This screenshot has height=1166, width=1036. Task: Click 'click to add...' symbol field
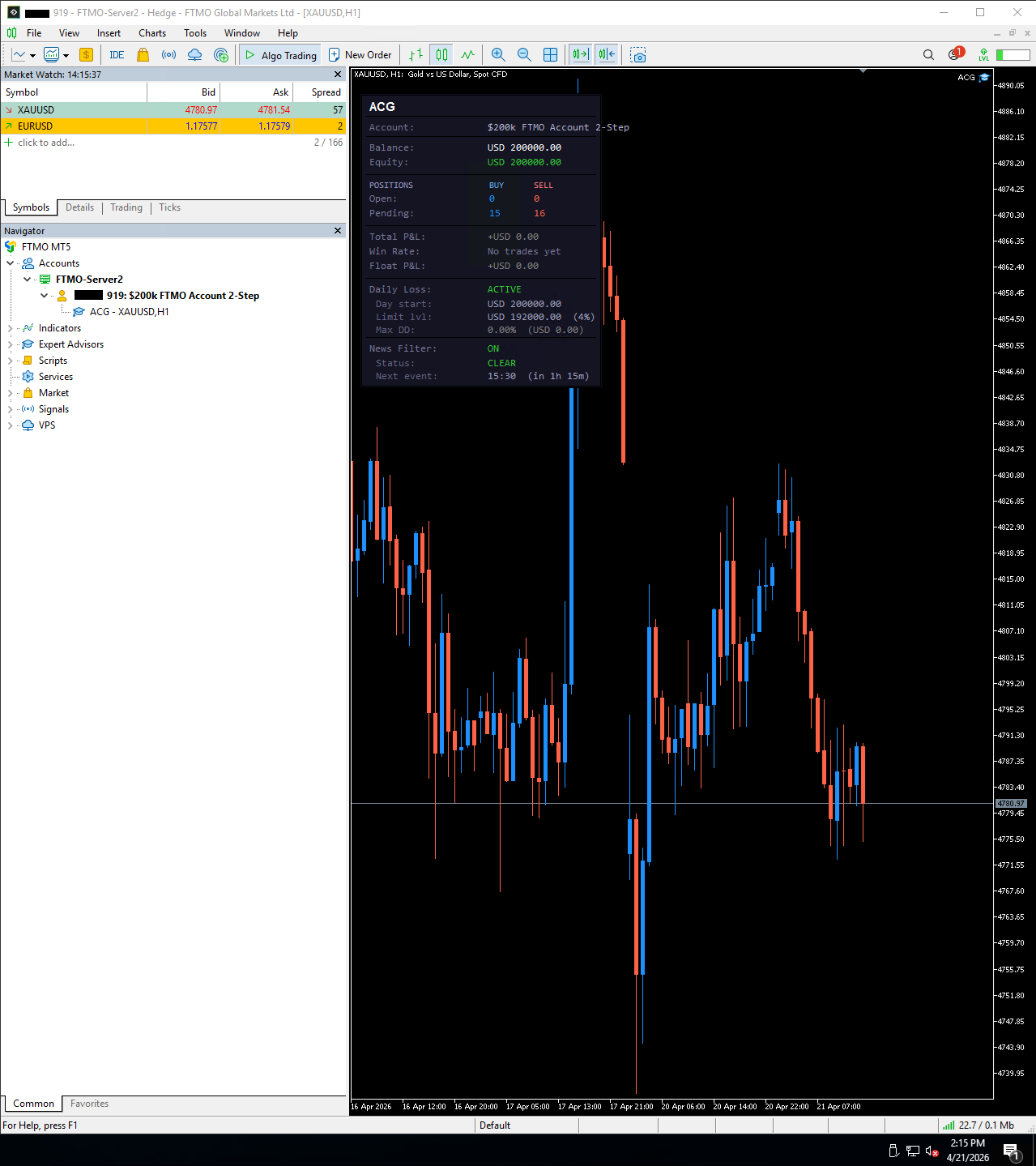[x=46, y=143]
